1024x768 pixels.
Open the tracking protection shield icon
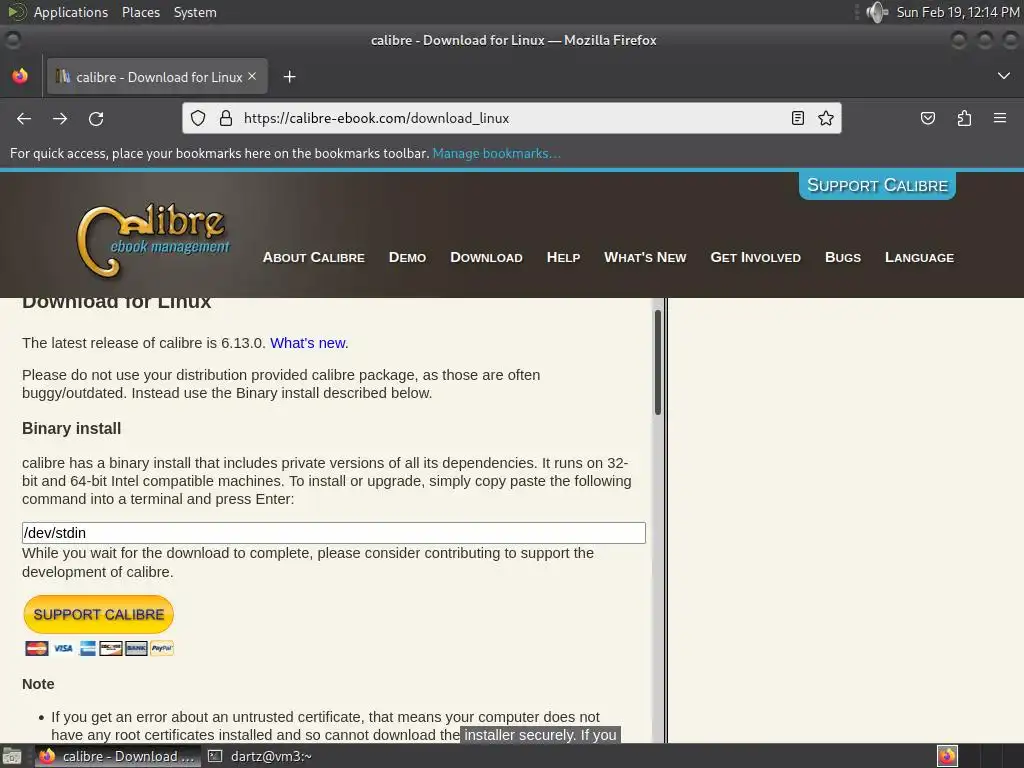coord(198,118)
